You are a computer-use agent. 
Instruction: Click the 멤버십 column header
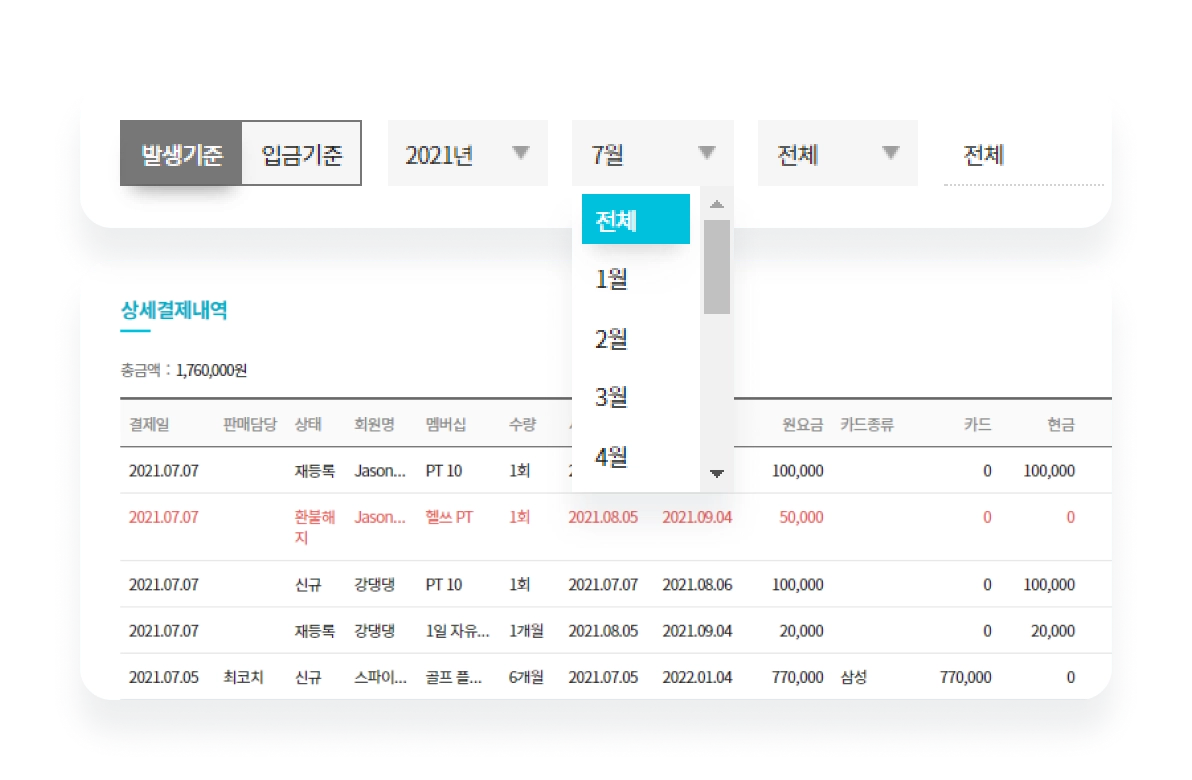(445, 424)
